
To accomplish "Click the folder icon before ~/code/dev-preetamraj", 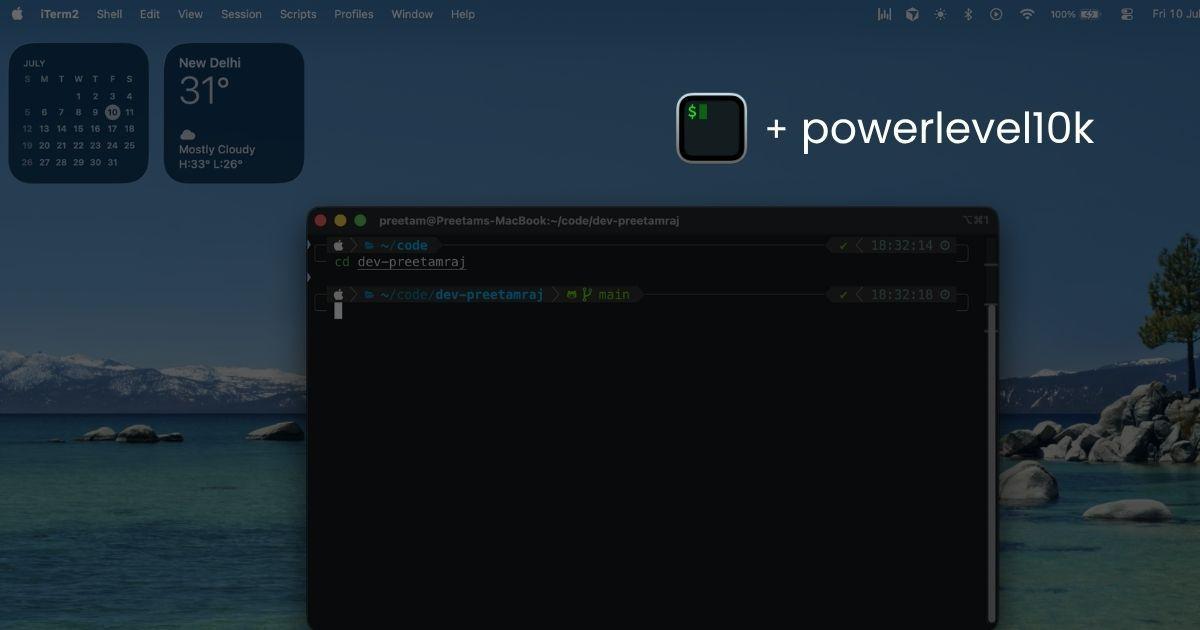I will (369, 294).
